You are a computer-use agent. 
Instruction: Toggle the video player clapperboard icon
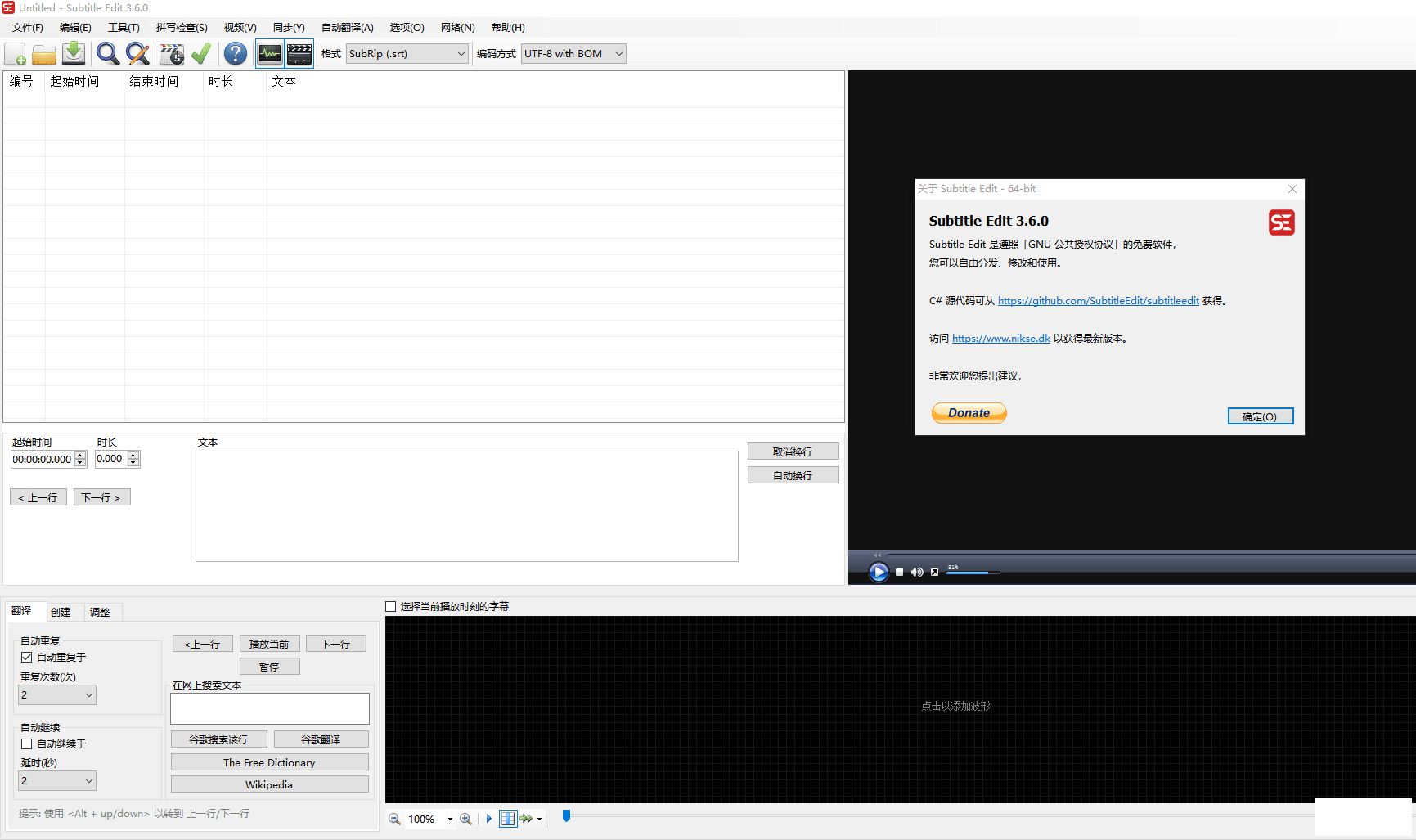299,54
